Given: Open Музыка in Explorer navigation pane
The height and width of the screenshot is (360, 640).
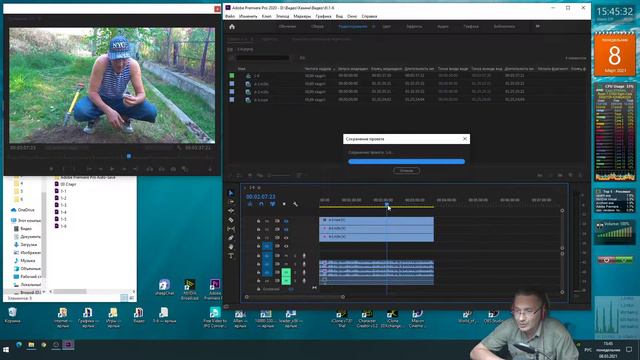Looking at the screenshot, I should 24,260.
